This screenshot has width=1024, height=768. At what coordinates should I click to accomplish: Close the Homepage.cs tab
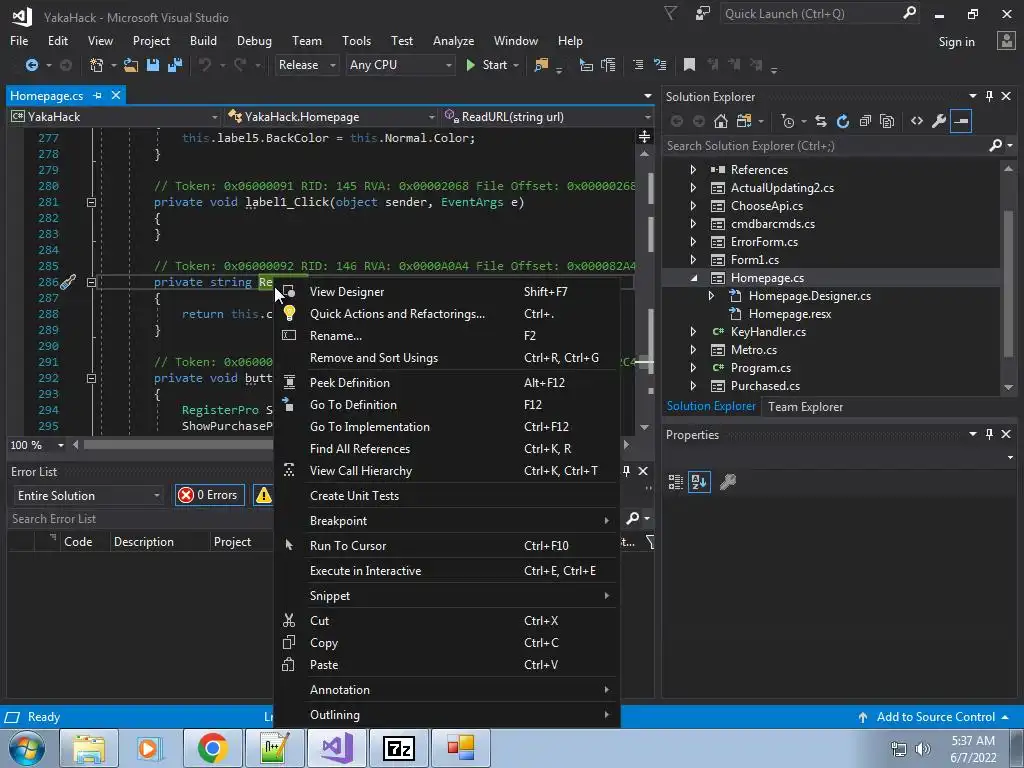click(116, 95)
